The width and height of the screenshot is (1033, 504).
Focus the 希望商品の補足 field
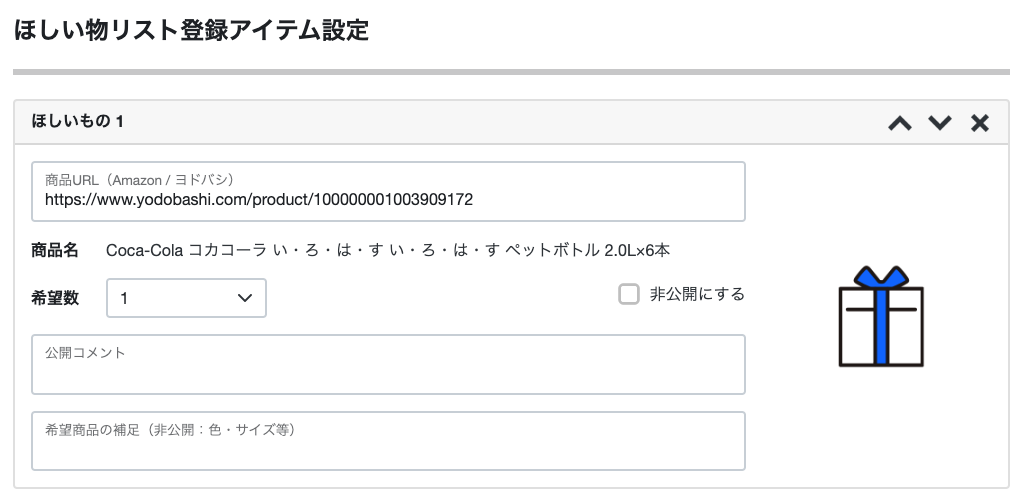pos(388,448)
